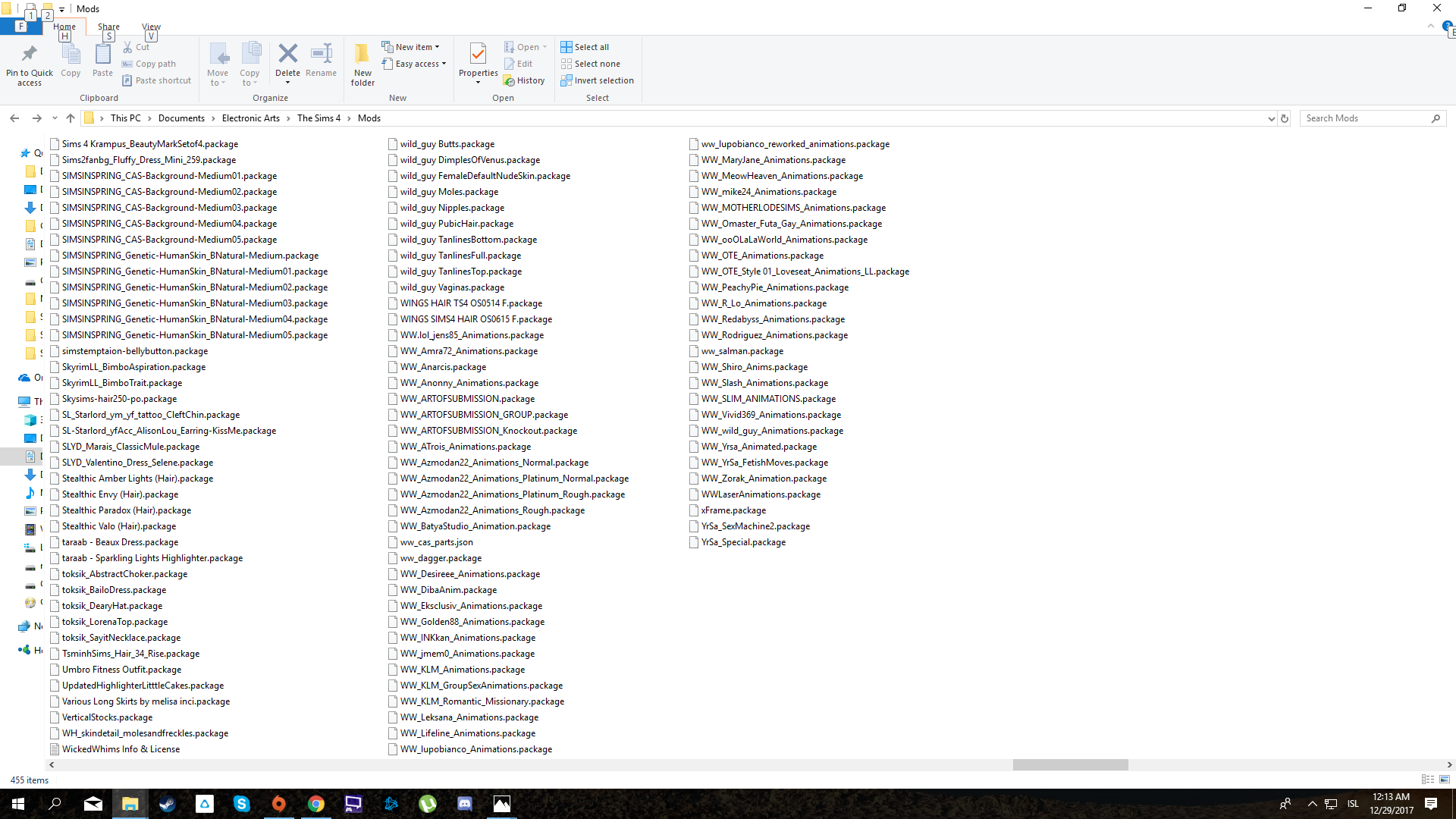The width and height of the screenshot is (1456, 819).
Task: Click the scroll left arrow of file list
Action: (x=52, y=765)
